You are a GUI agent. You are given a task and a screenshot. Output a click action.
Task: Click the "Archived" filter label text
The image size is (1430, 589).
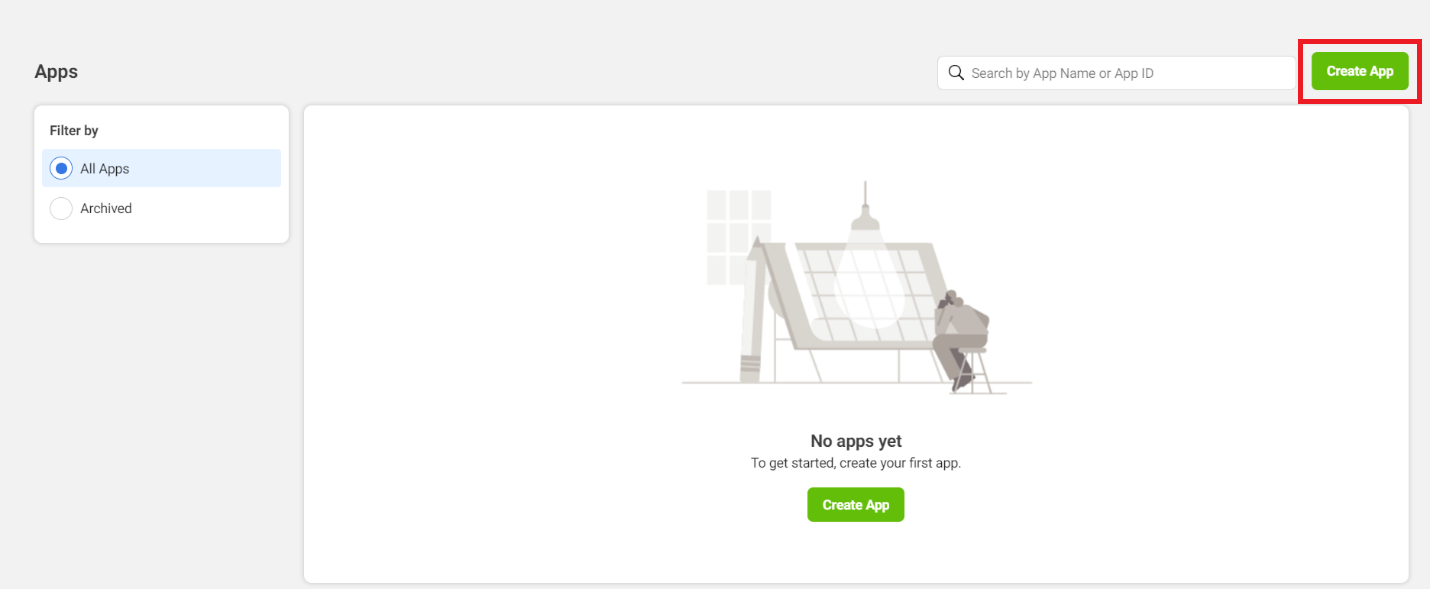(x=106, y=208)
